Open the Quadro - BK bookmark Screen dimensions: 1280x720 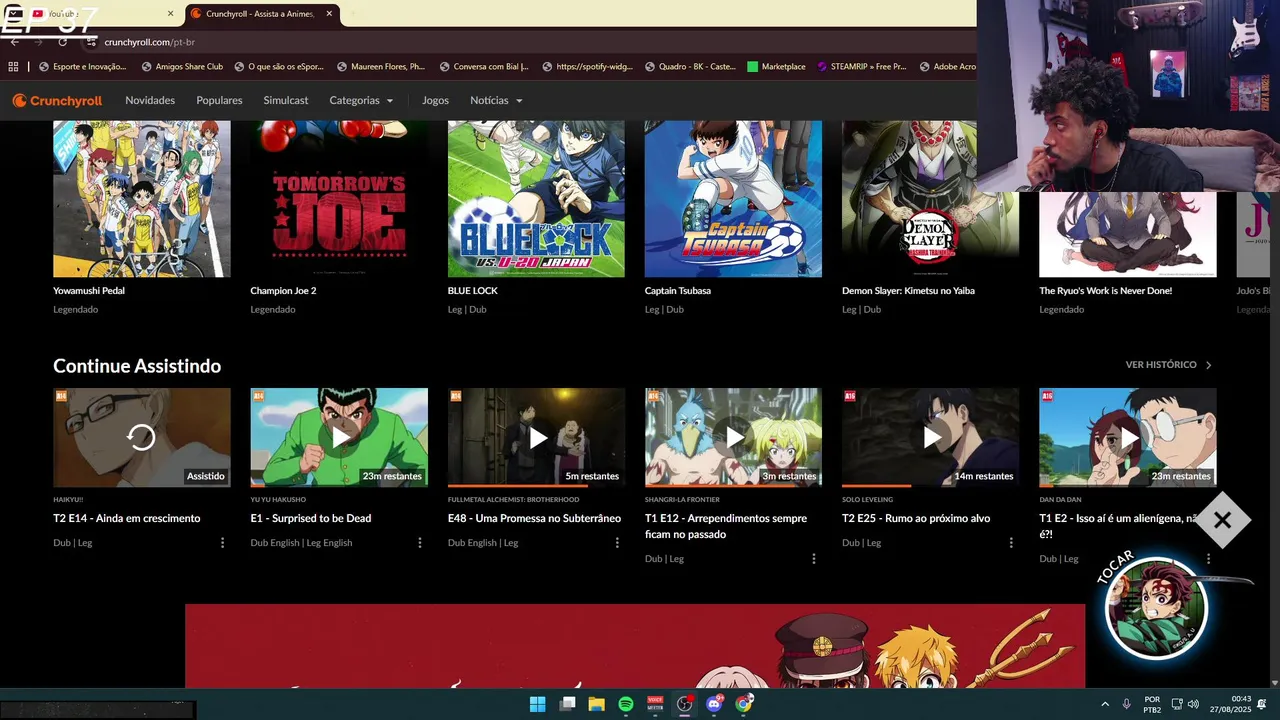689,67
